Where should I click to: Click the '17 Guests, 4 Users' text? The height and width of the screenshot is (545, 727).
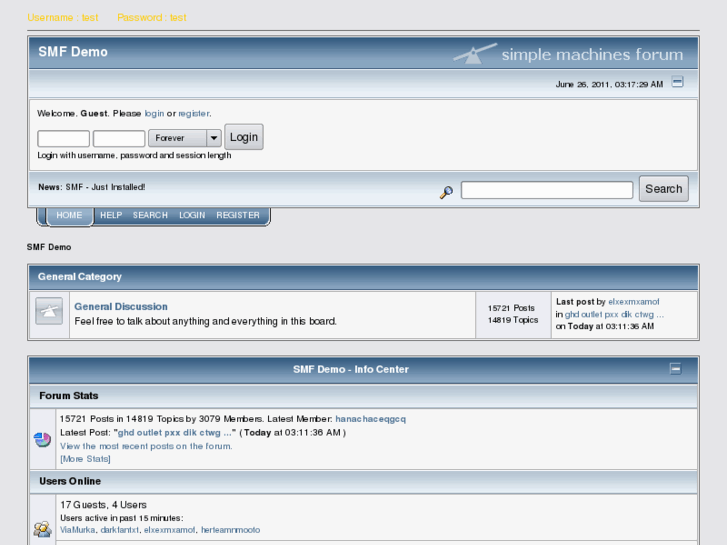pos(103,505)
